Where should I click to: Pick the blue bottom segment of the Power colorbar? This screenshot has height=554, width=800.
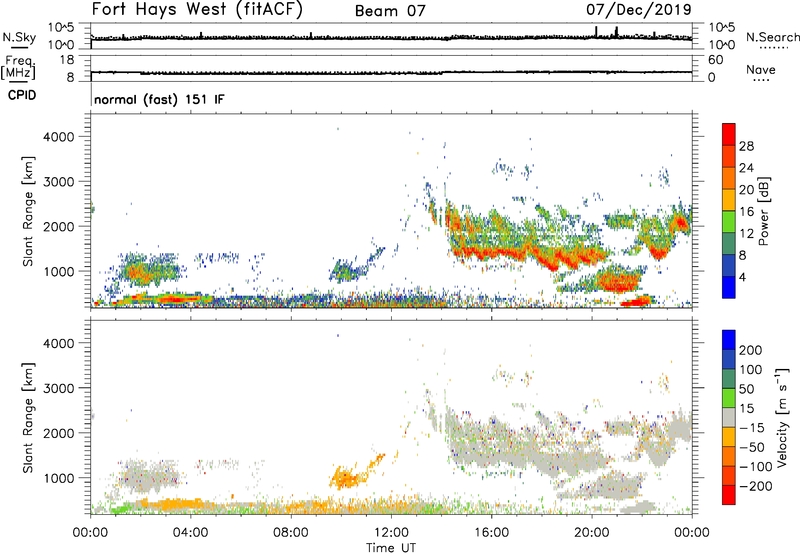pos(729,288)
